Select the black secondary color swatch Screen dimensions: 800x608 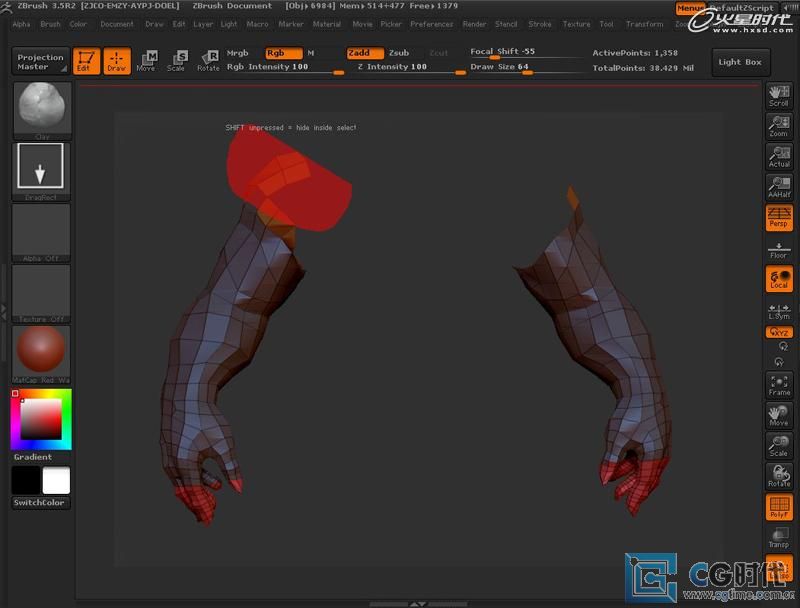(x=27, y=480)
